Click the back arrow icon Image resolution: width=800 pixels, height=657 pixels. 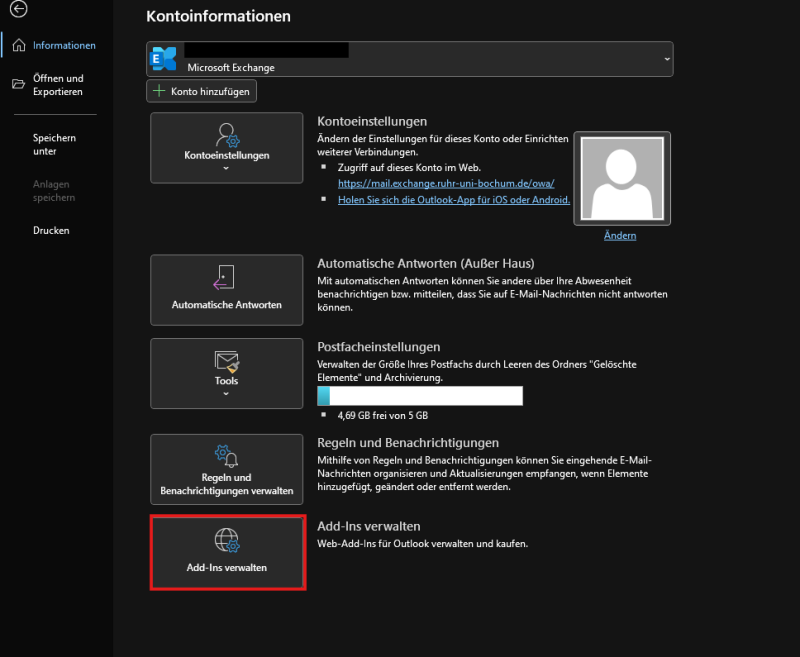coord(18,9)
